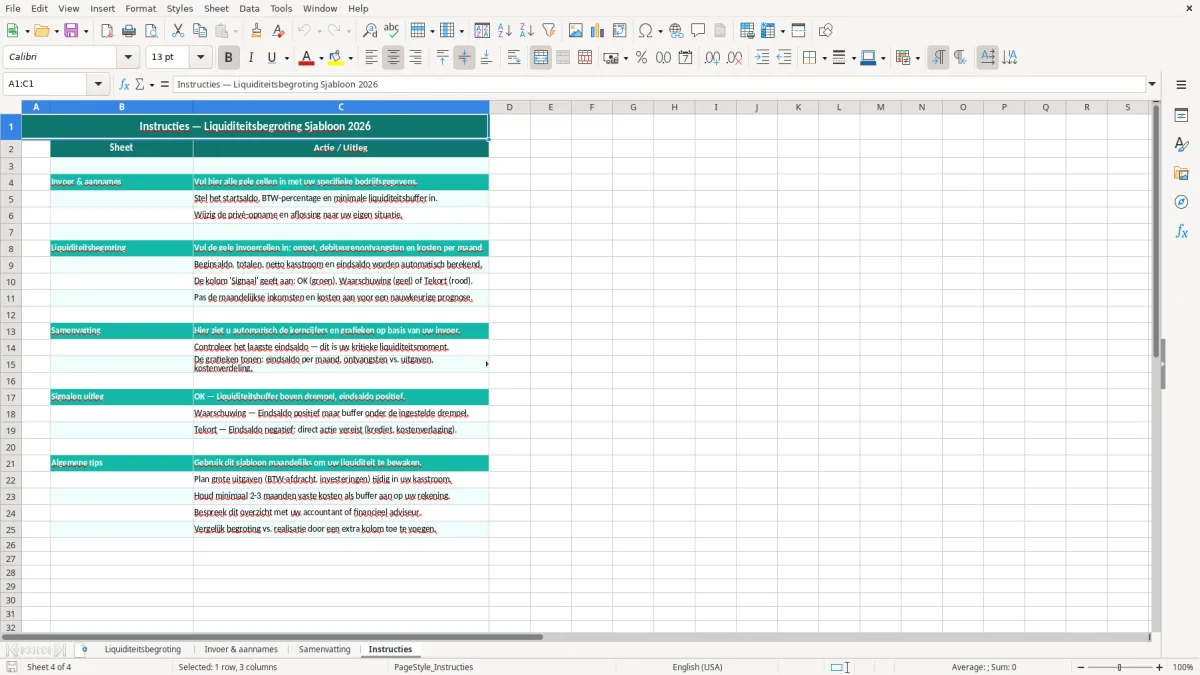
Task: Copy the selection to clipboard
Action: tap(200, 31)
